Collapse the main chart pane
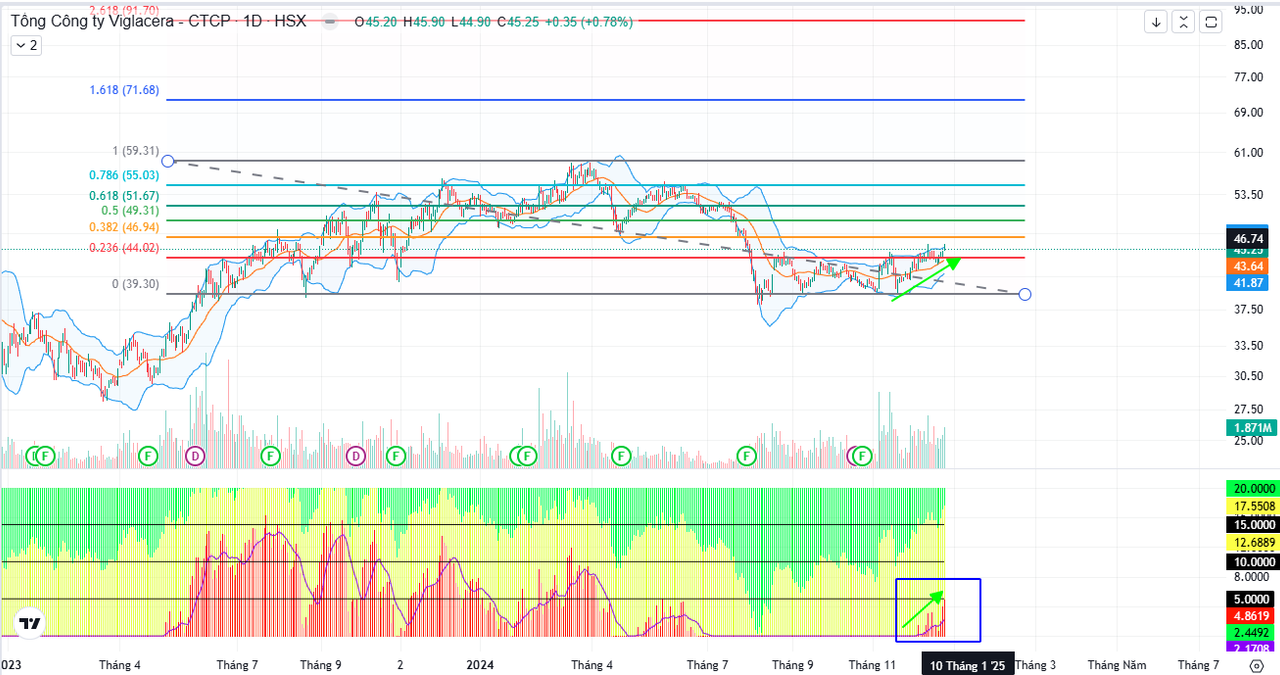 click(1184, 22)
